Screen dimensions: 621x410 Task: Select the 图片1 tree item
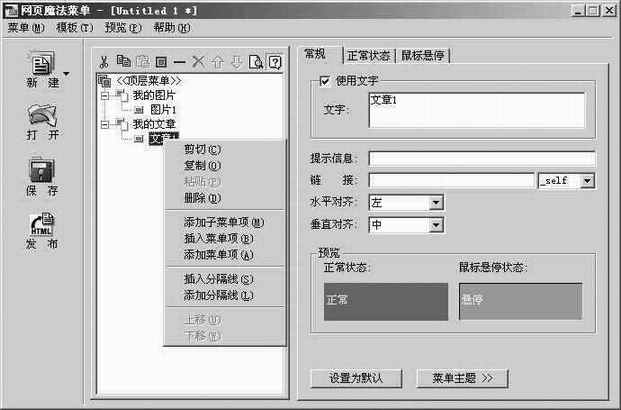click(x=163, y=110)
